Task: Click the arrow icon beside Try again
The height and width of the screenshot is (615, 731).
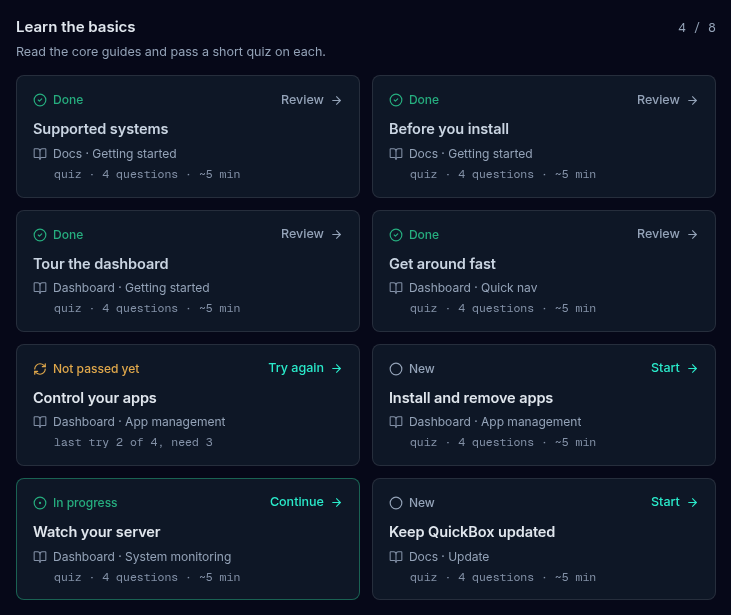Action: (x=337, y=368)
